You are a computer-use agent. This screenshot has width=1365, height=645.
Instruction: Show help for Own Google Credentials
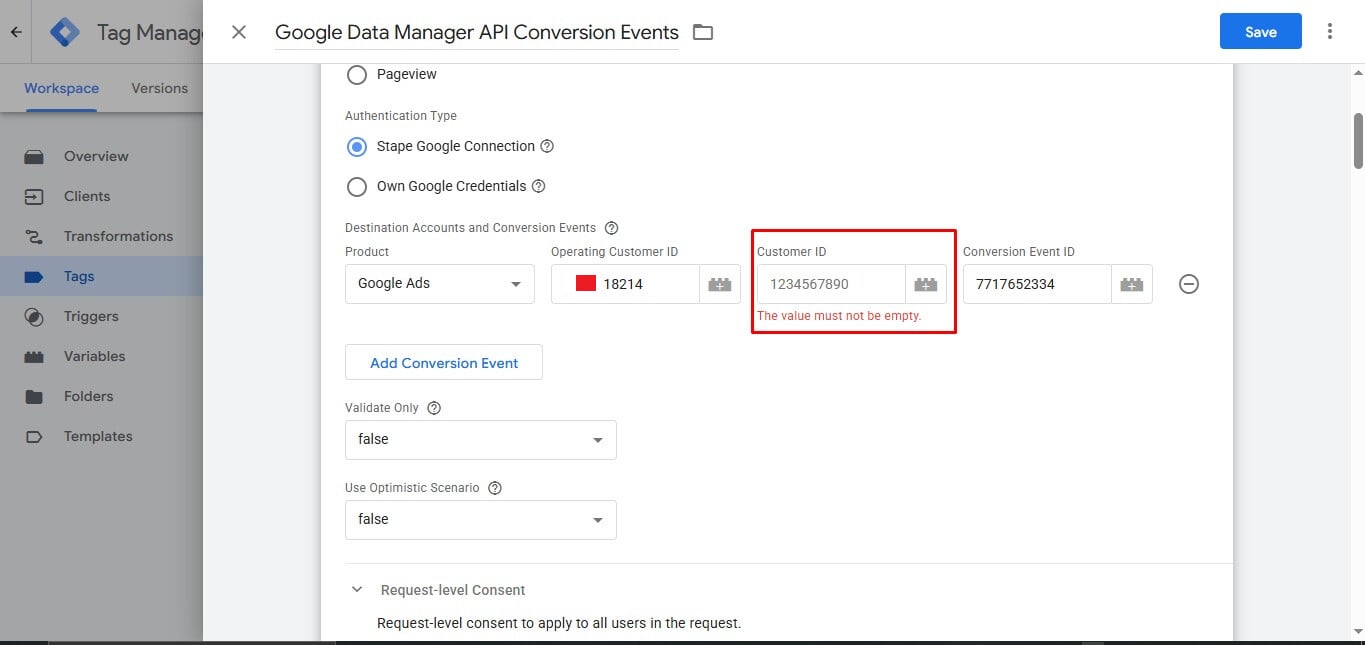[538, 186]
